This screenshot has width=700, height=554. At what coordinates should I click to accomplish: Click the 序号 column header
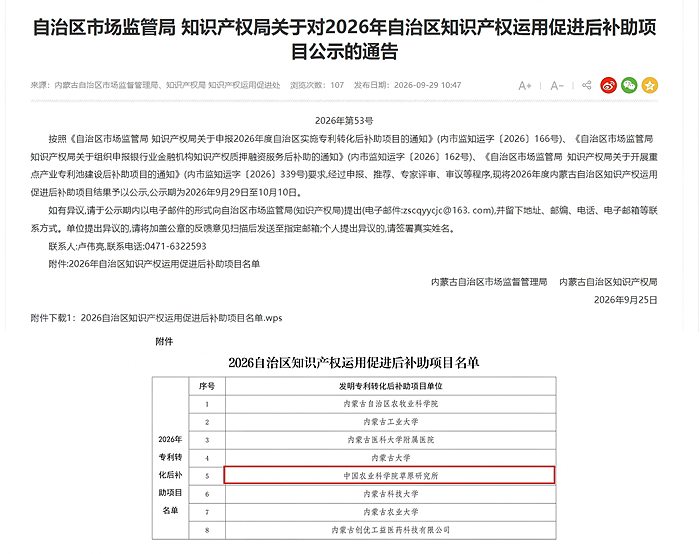(x=207, y=386)
